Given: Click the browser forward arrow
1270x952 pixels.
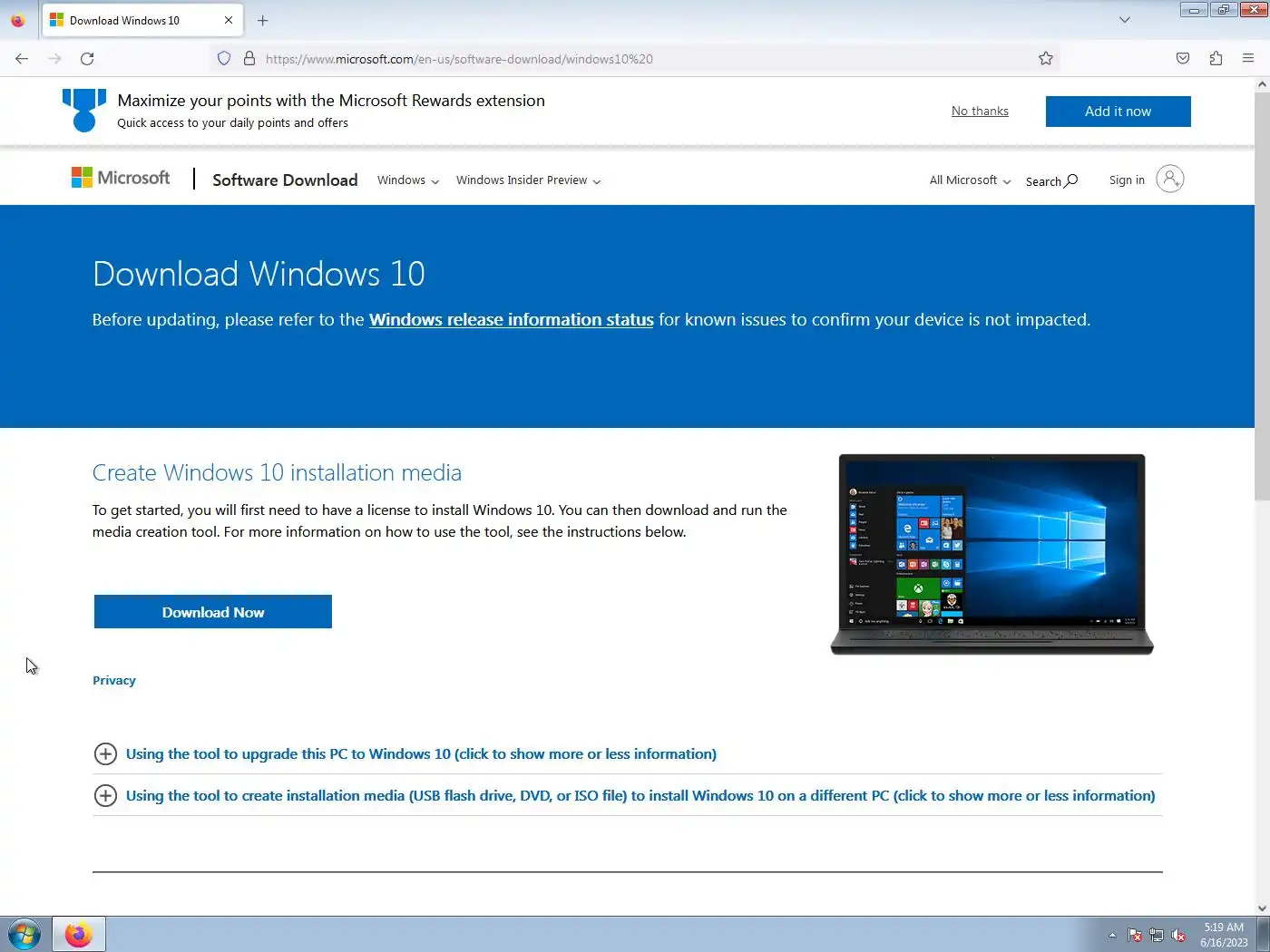Looking at the screenshot, I should click(54, 58).
